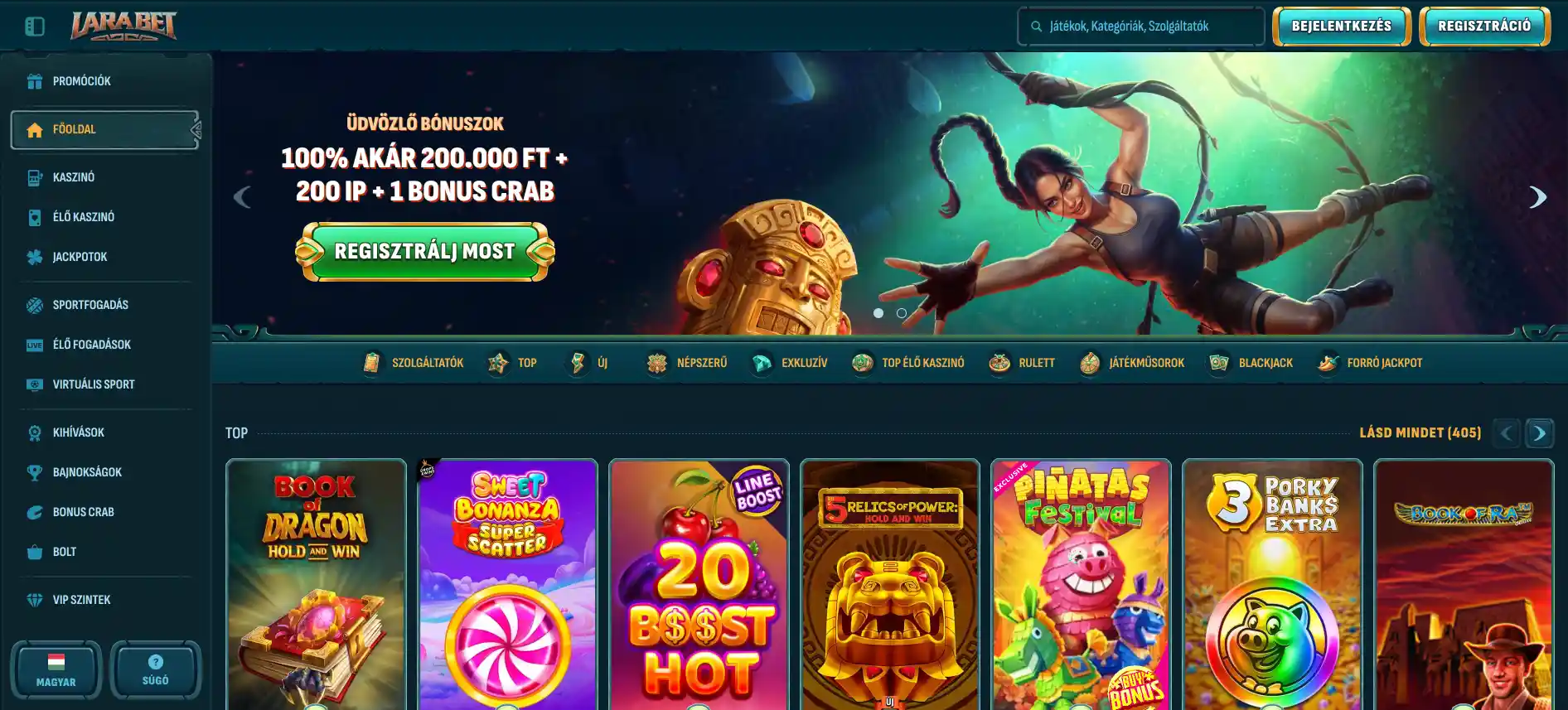Click the Jackpotok clover icon

click(x=35, y=257)
